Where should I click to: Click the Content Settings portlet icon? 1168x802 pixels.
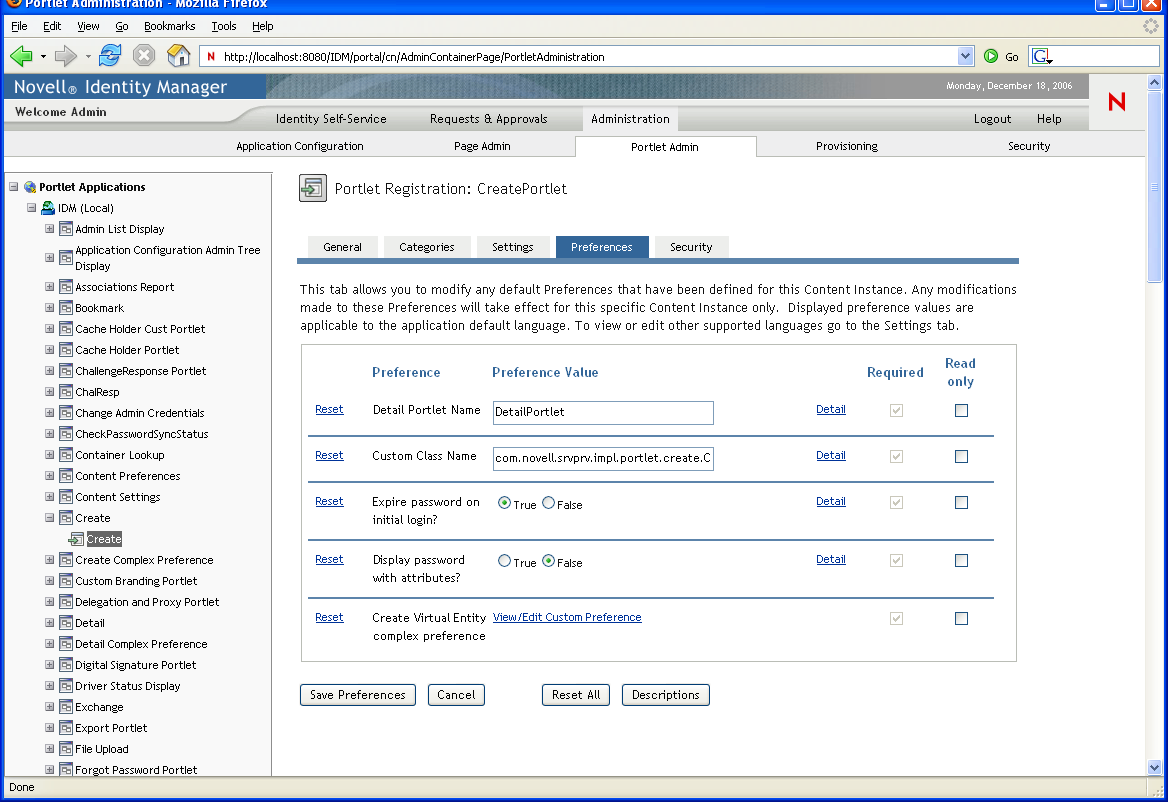[x=66, y=497]
